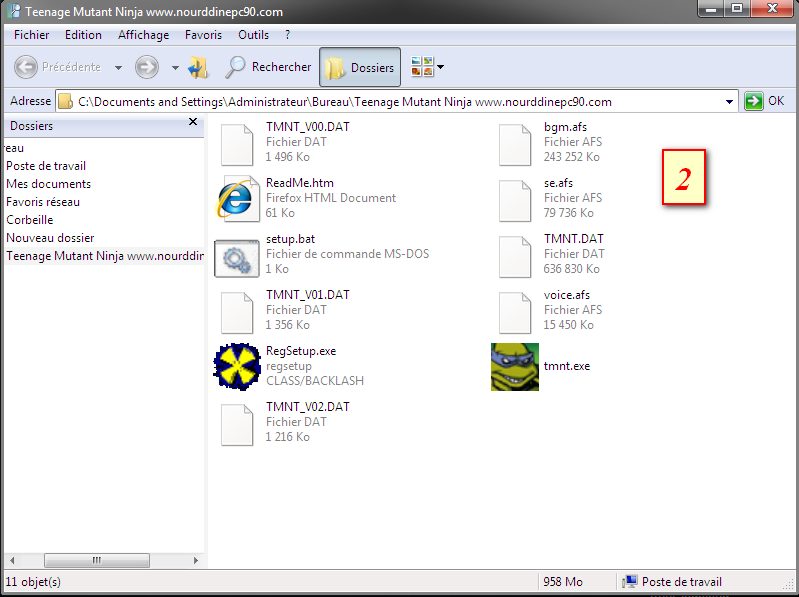Click the tmnt.exe file name
This screenshot has width=799, height=597.
tap(567, 366)
